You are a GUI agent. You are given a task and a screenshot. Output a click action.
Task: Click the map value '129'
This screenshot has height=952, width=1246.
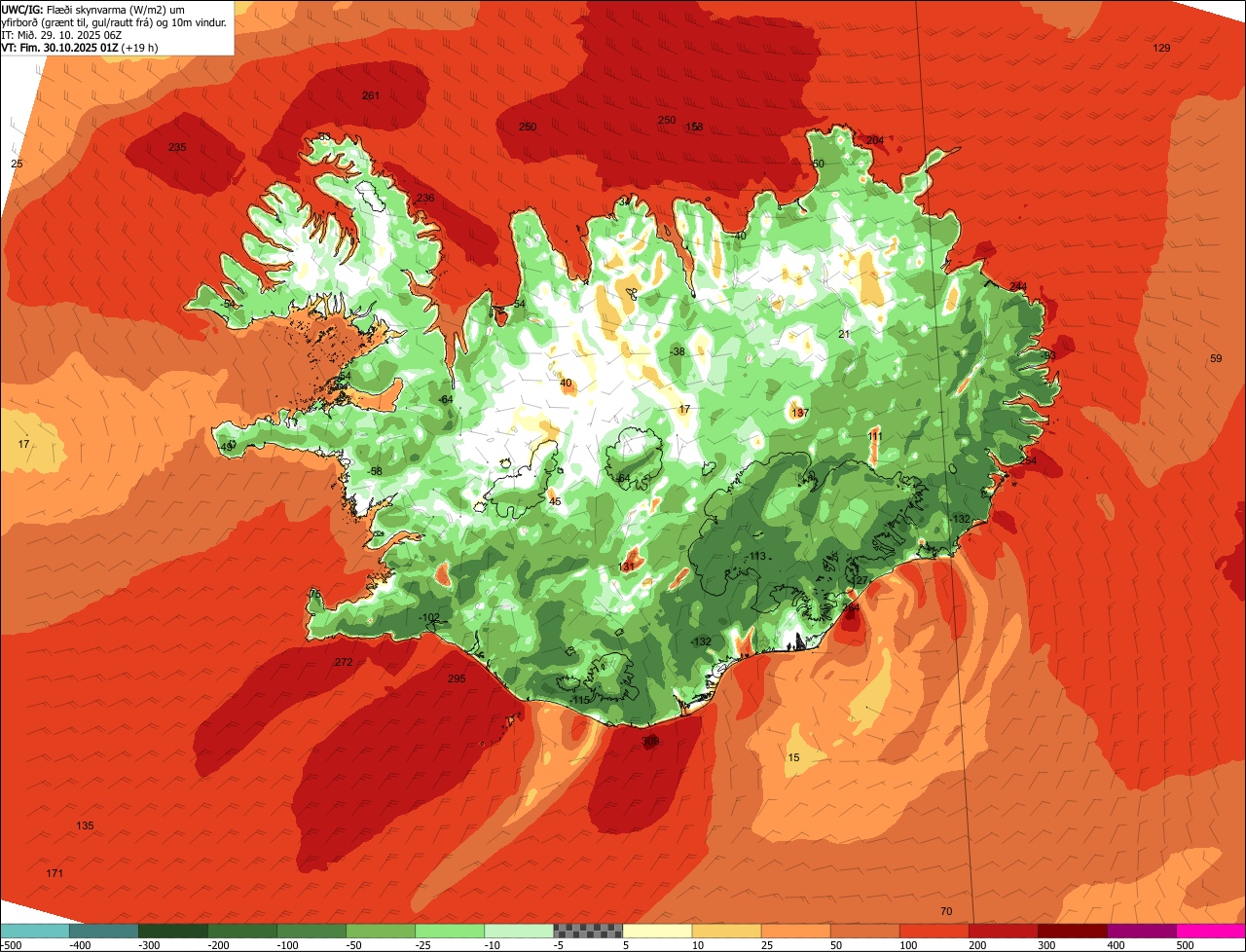(1161, 48)
